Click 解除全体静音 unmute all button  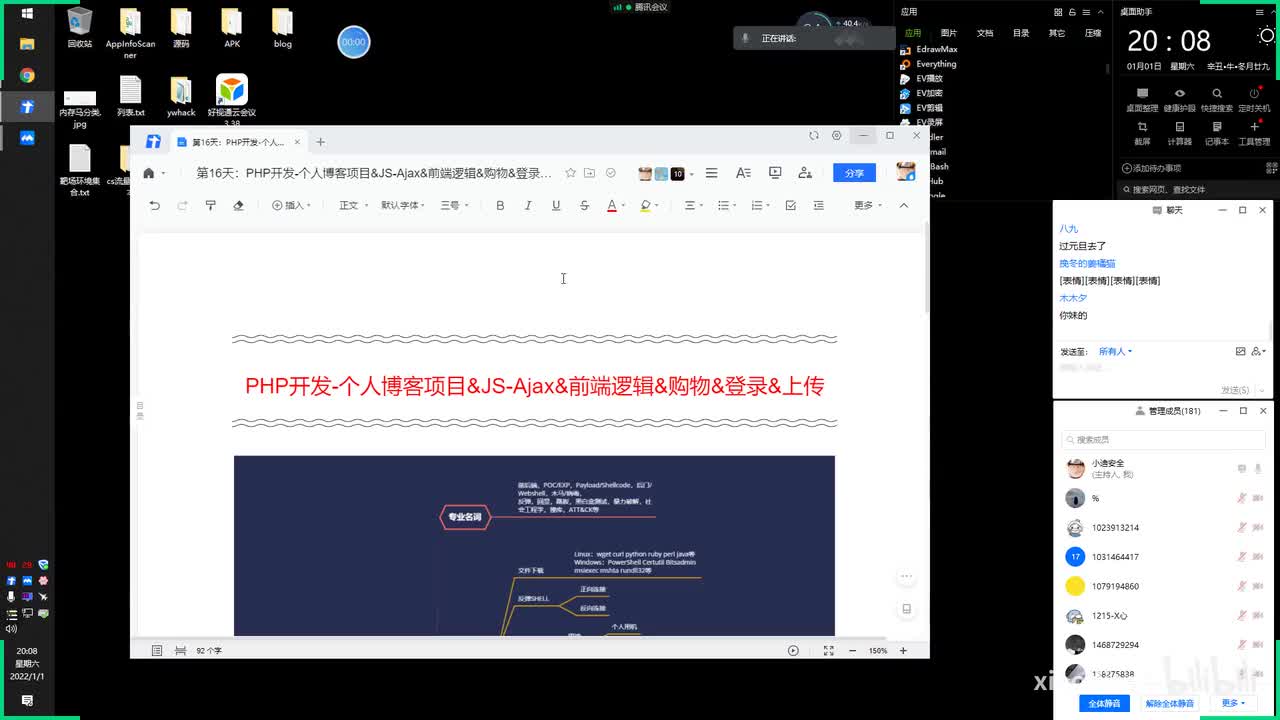pos(1170,703)
